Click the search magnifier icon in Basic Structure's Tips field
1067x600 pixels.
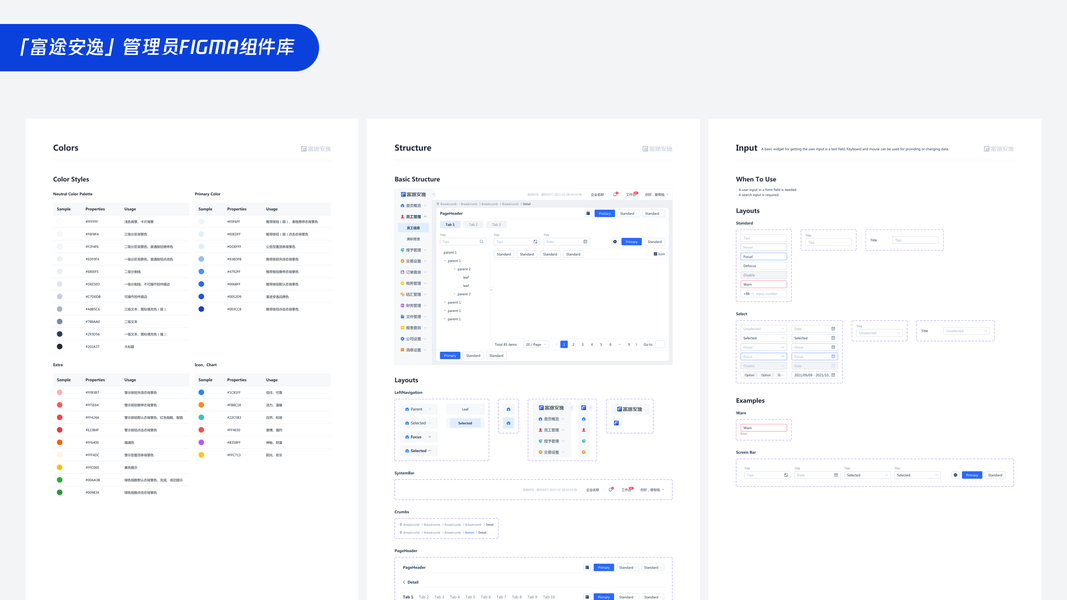[481, 241]
